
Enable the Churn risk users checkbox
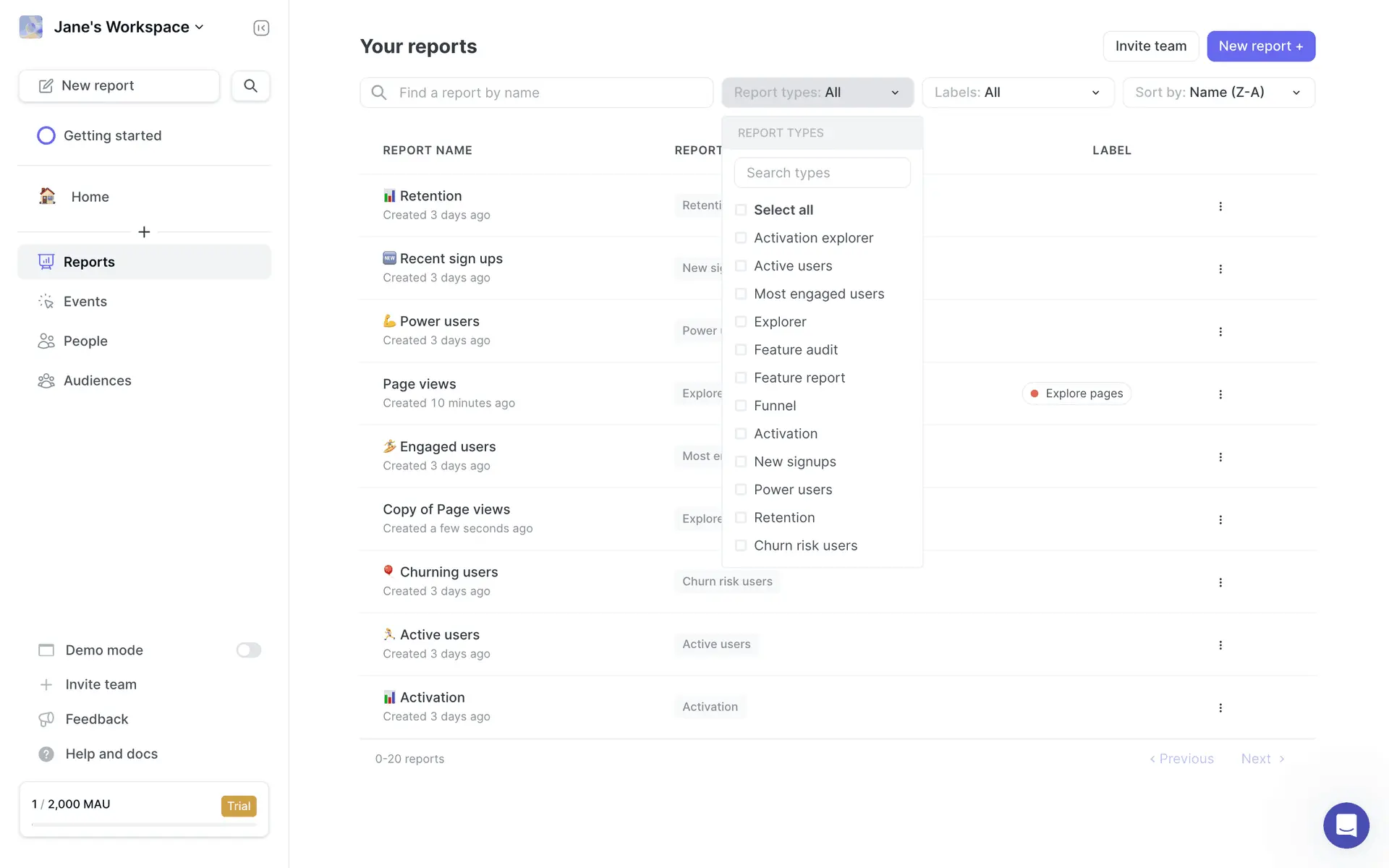point(741,545)
